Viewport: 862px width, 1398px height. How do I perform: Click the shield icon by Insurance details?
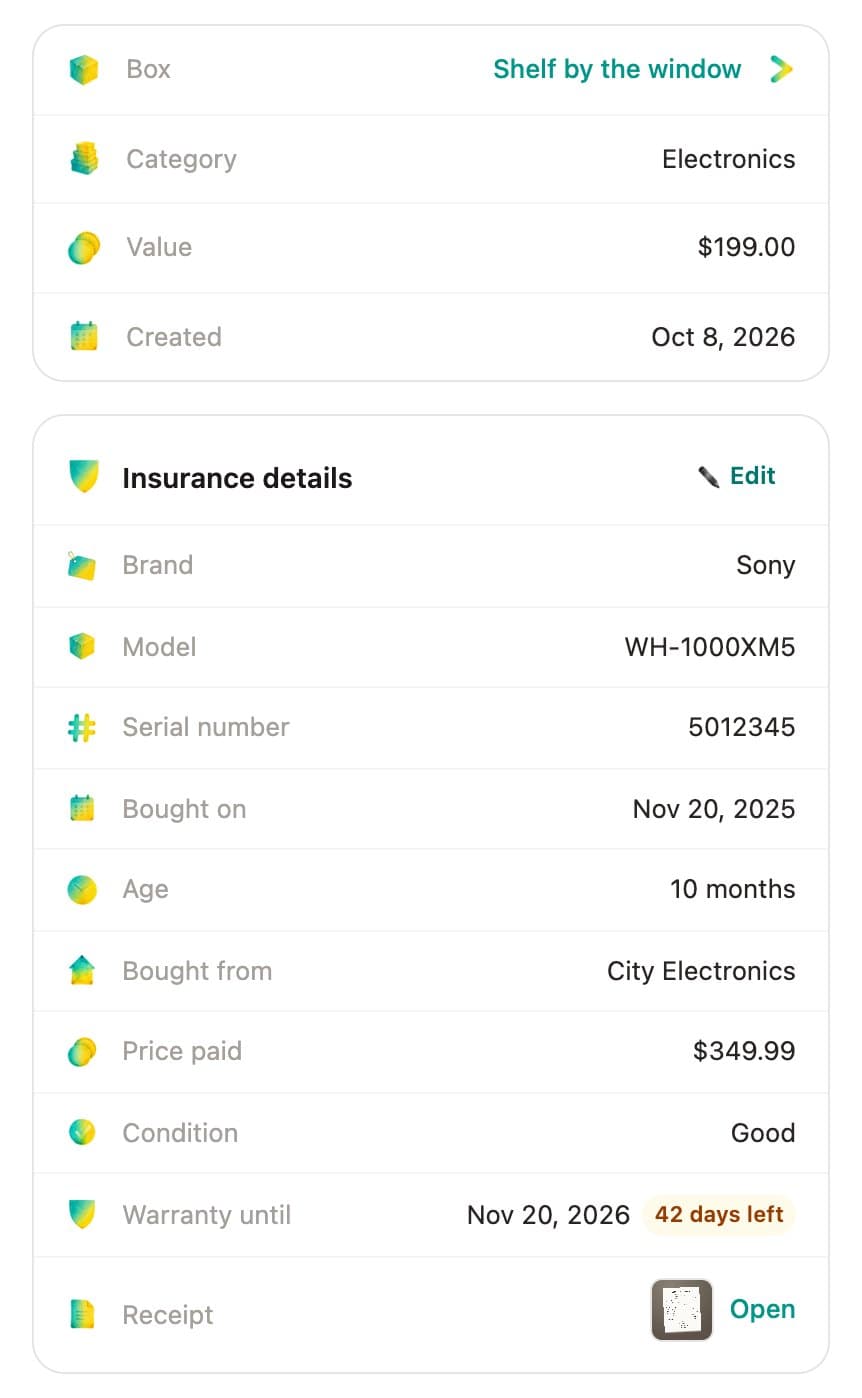pyautogui.click(x=84, y=477)
